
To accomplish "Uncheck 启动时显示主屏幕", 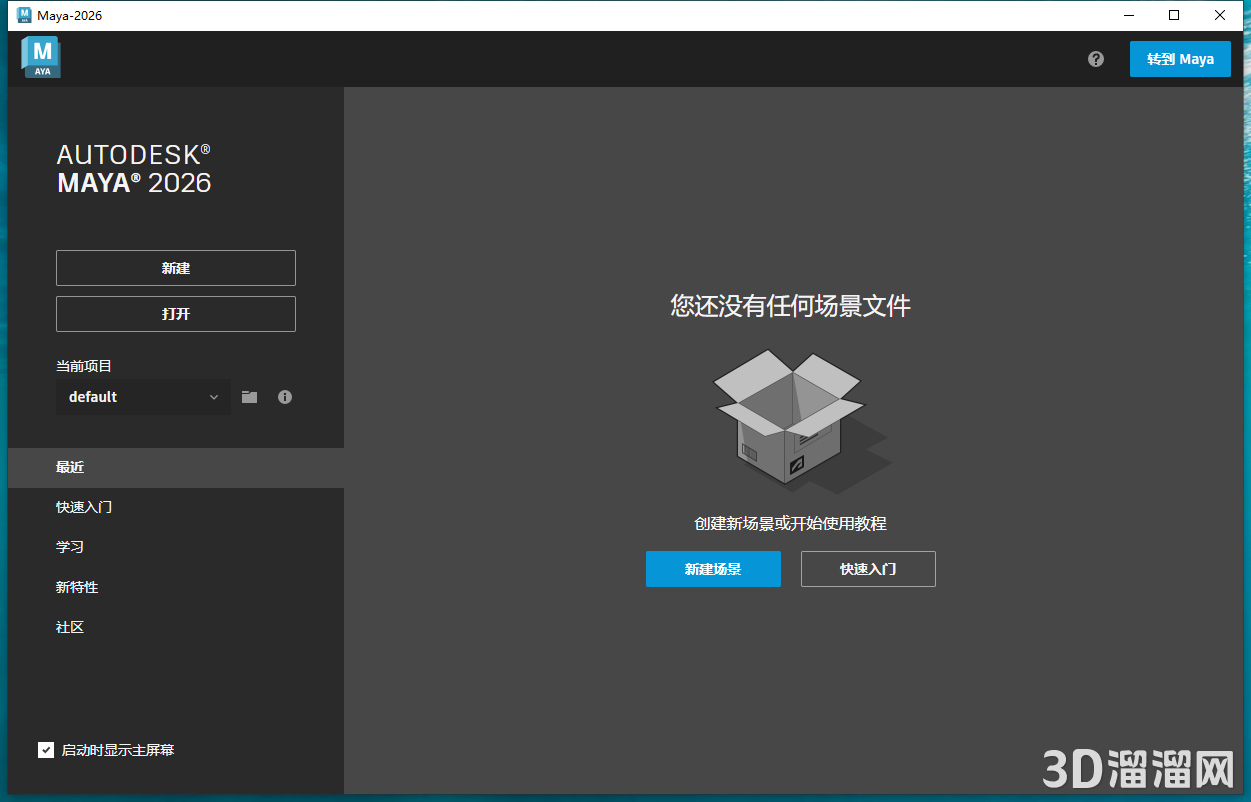I will point(46,749).
